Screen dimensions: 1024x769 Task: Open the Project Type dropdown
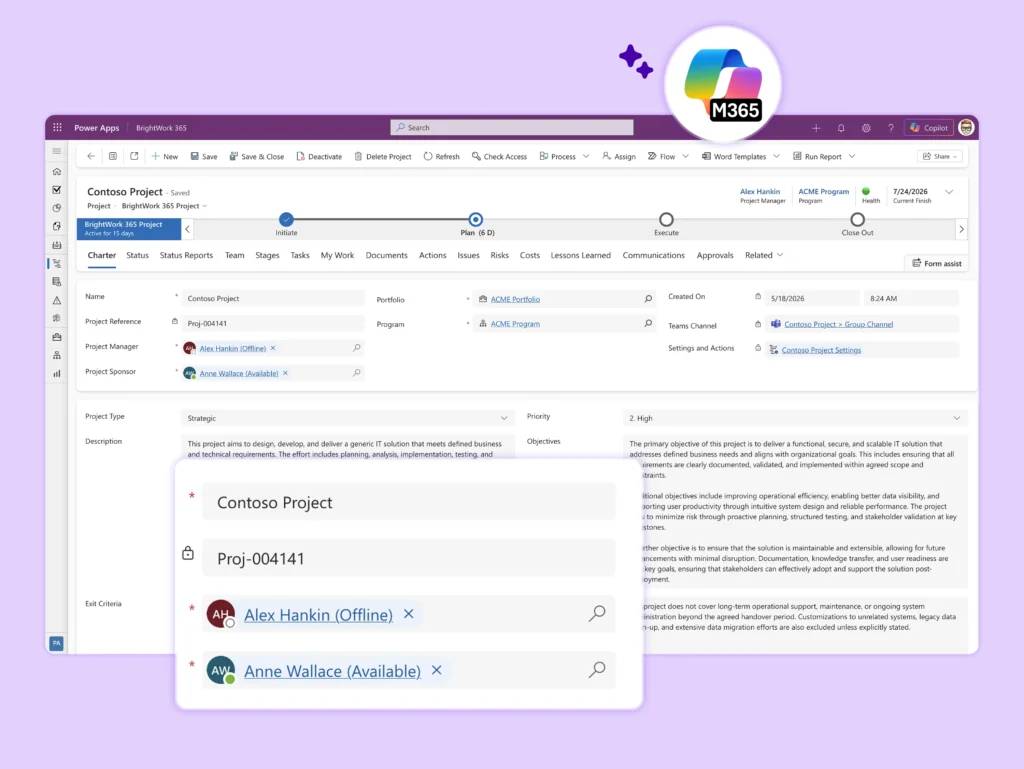point(347,418)
